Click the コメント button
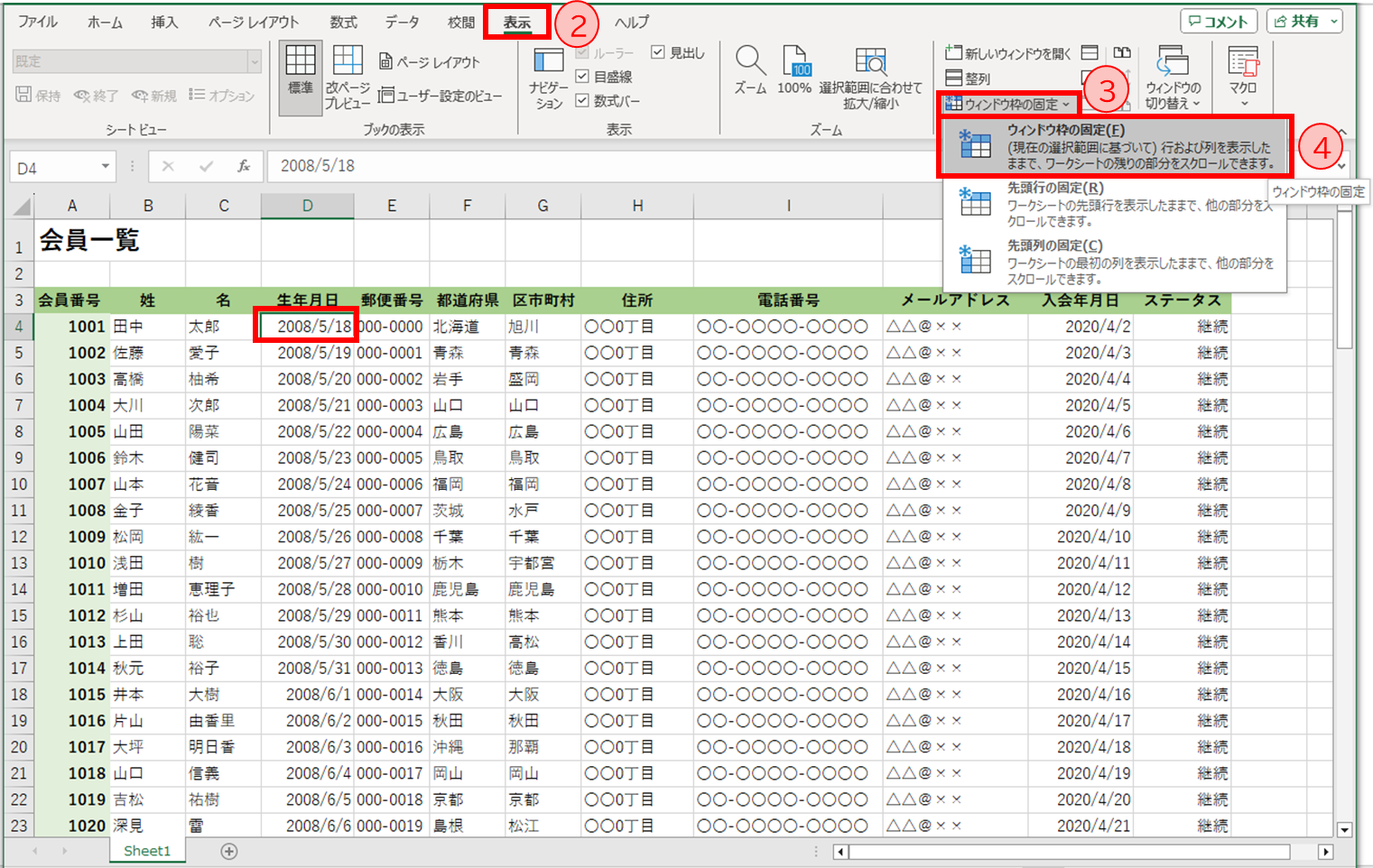Image resolution: width=1373 pixels, height=868 pixels. 1219,21
